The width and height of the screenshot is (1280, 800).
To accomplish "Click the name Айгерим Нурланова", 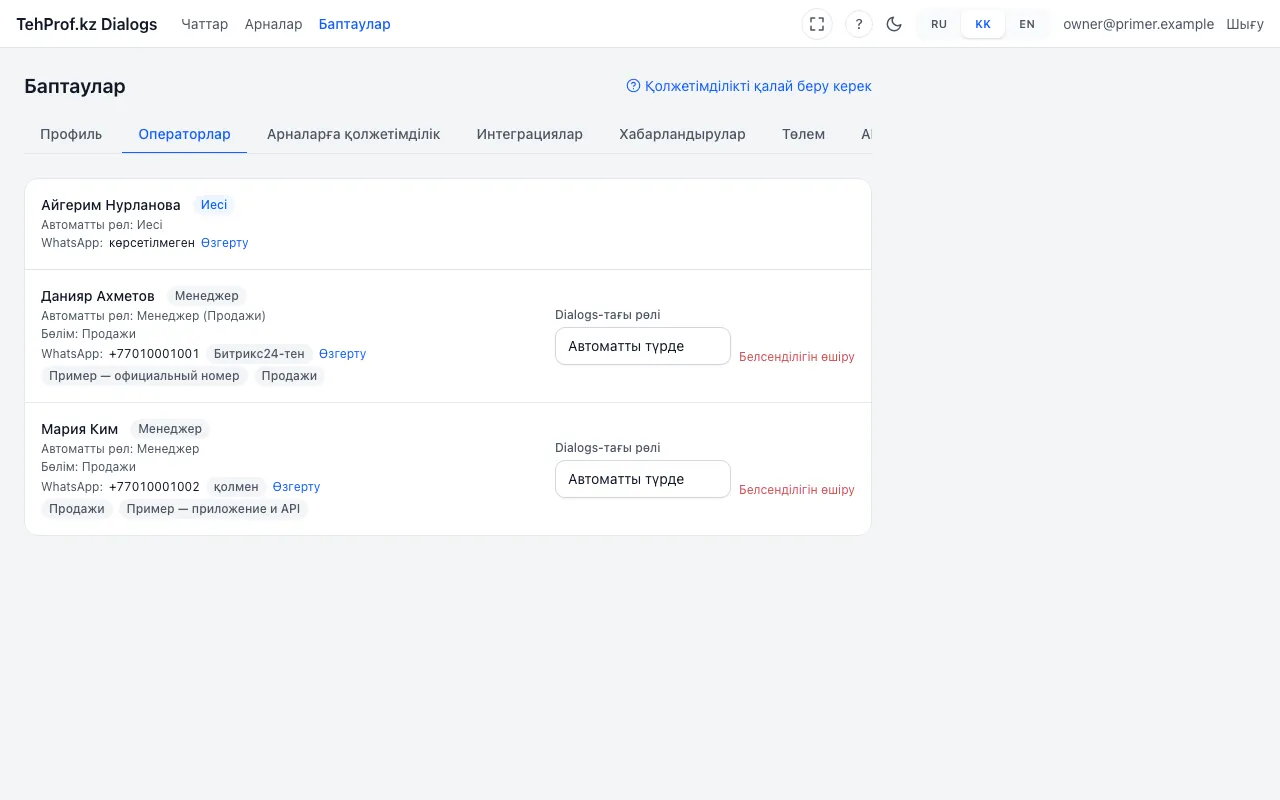I will [111, 205].
